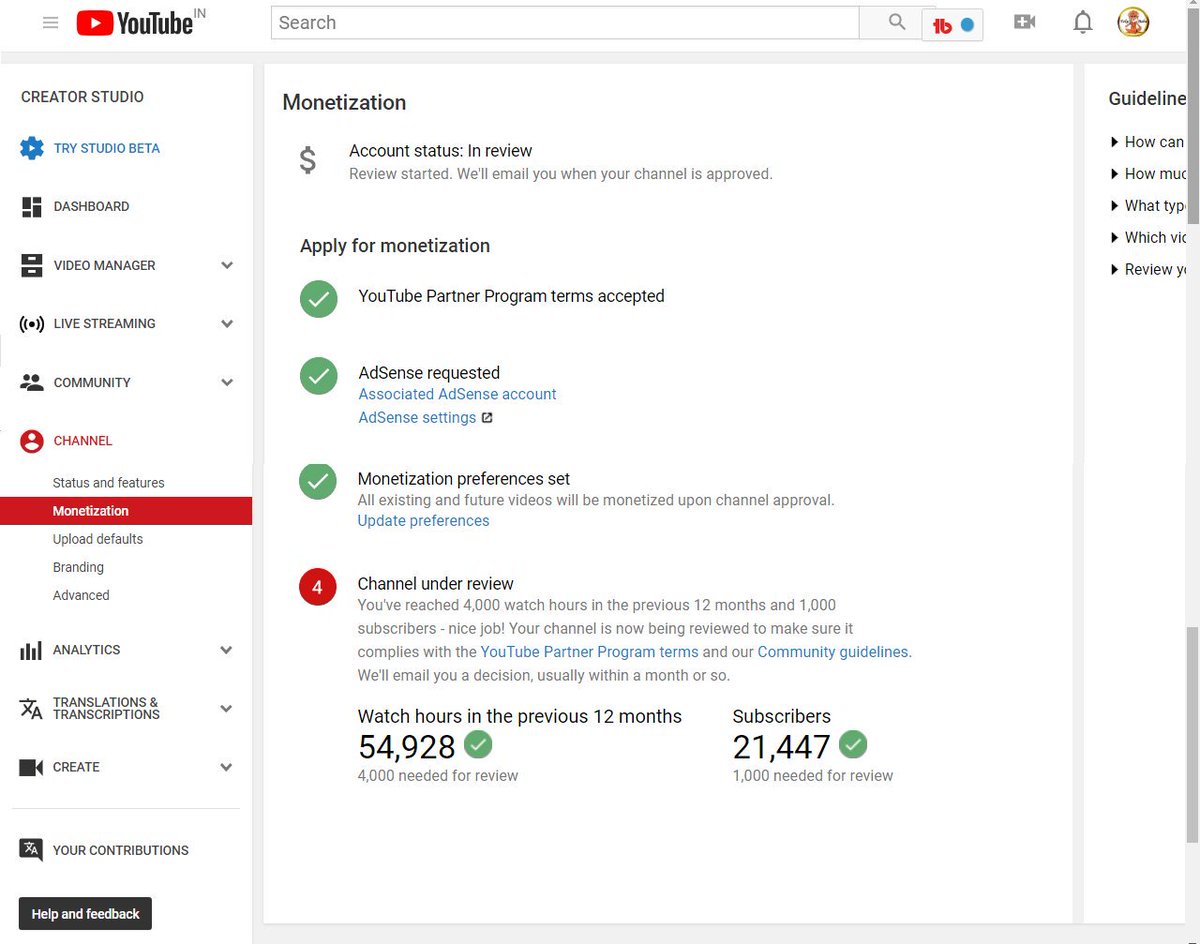Open the Dashboard menu item

(x=91, y=207)
